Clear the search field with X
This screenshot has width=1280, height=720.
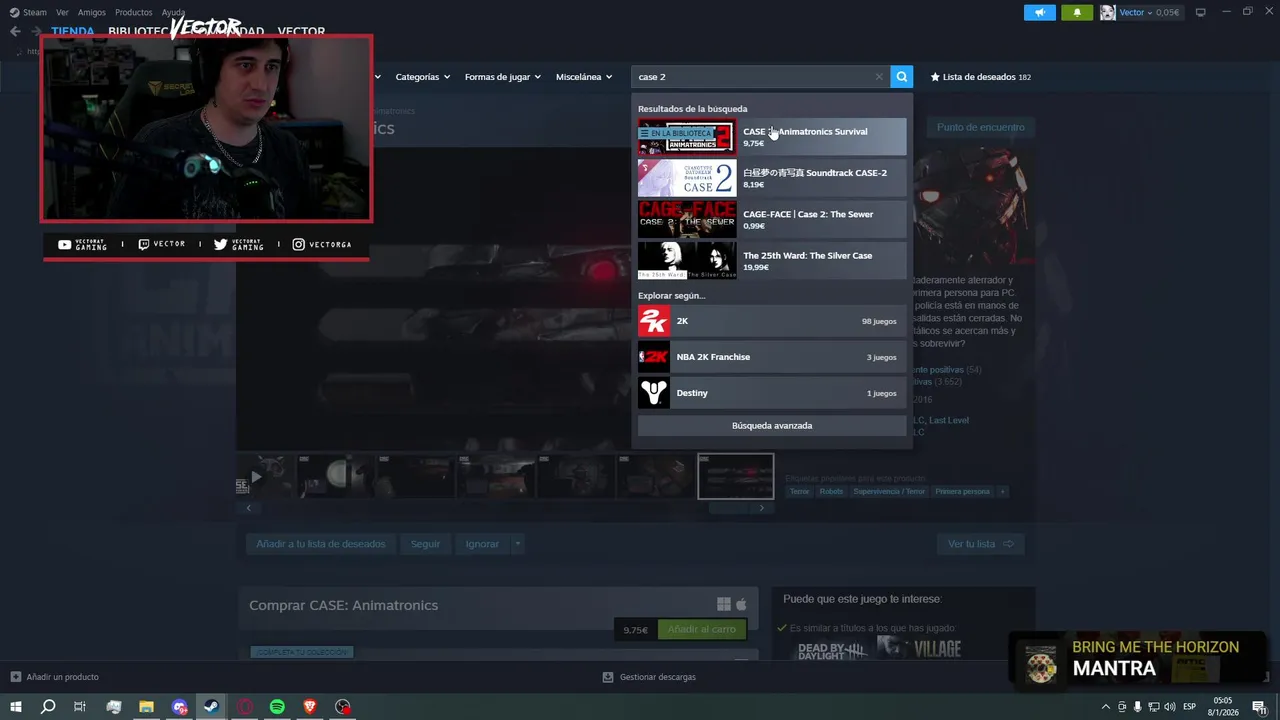pyautogui.click(x=879, y=77)
